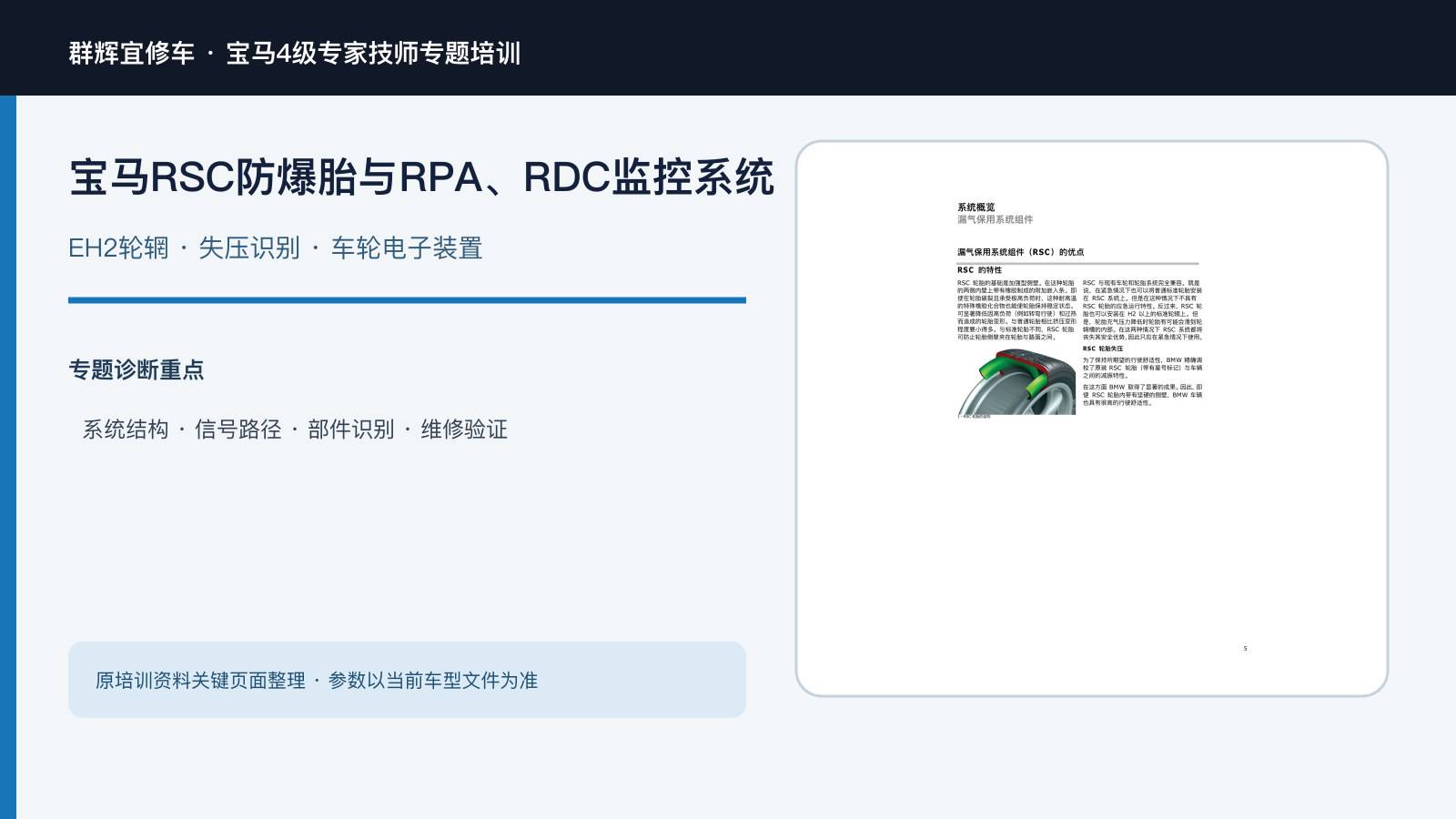Click the subtitle EH2轮辋 · 失压识别 · 车轮电子装置
This screenshot has height=819, width=1456.
275,248
